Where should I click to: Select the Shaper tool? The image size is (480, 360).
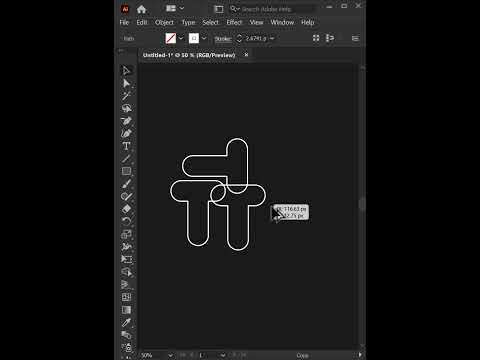click(x=126, y=196)
